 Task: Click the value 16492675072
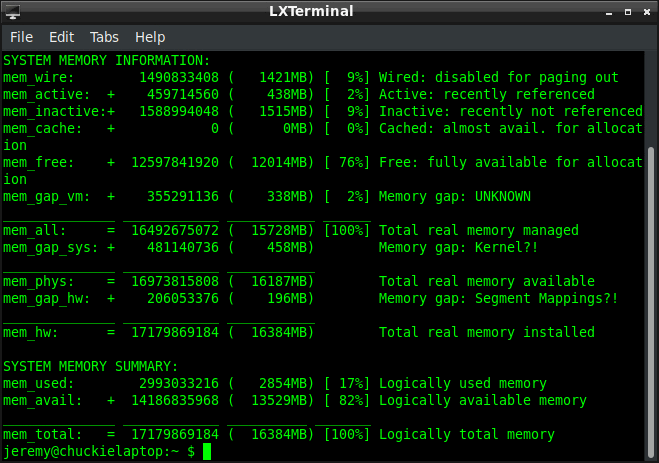(175, 230)
